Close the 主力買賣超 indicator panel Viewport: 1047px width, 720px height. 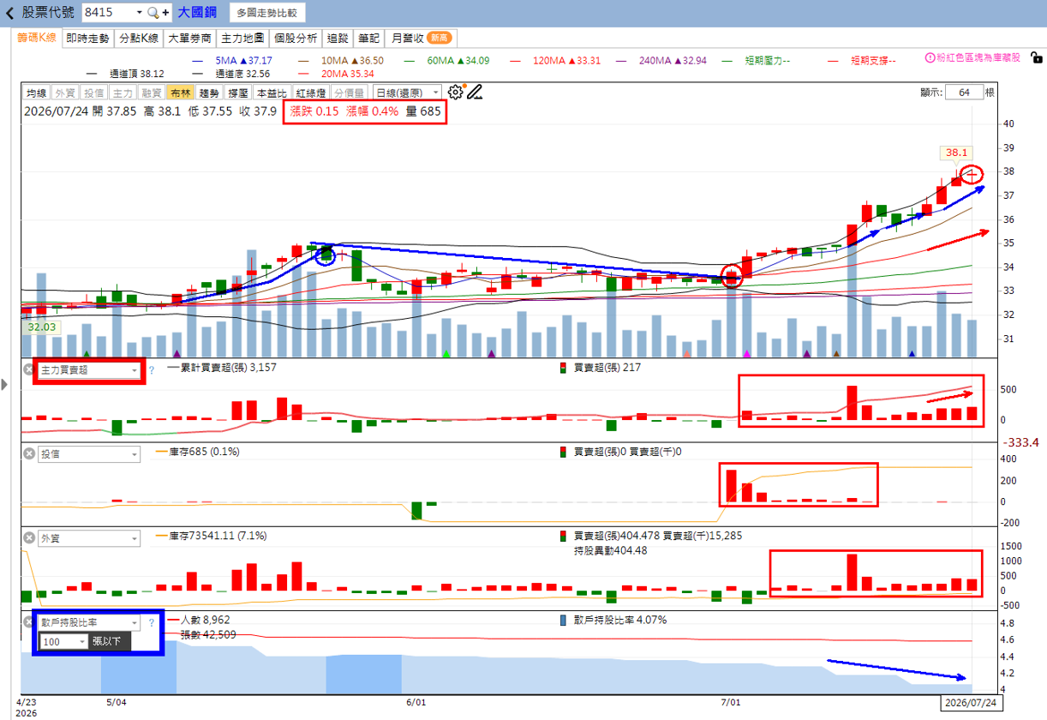click(x=29, y=369)
